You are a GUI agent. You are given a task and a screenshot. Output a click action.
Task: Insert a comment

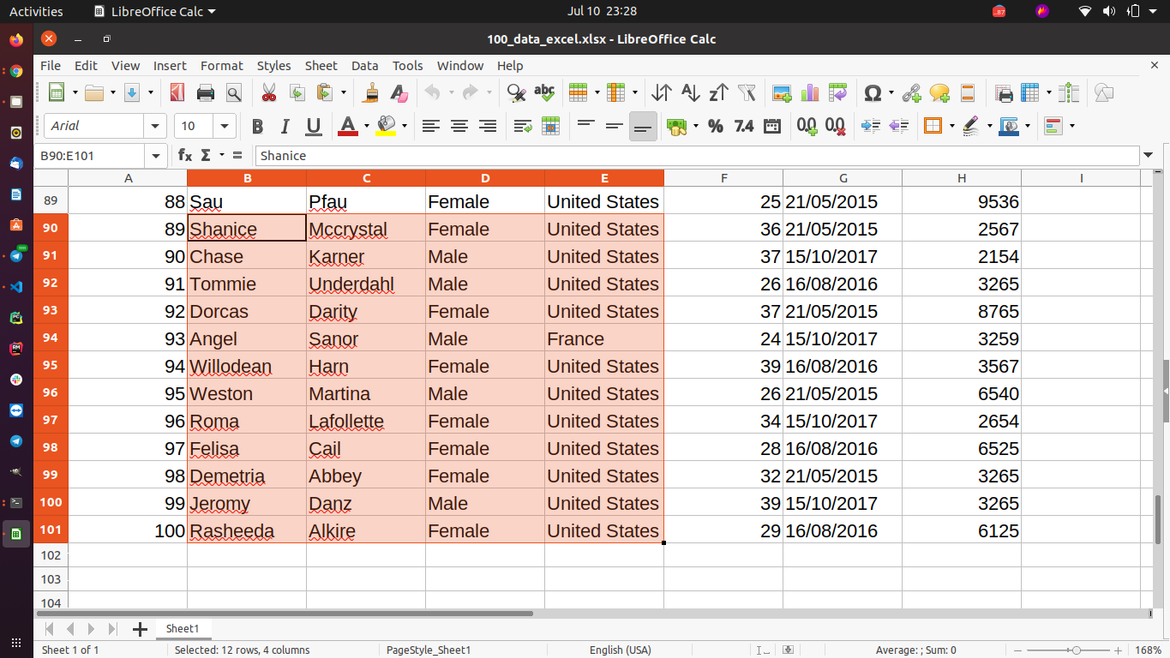click(938, 92)
